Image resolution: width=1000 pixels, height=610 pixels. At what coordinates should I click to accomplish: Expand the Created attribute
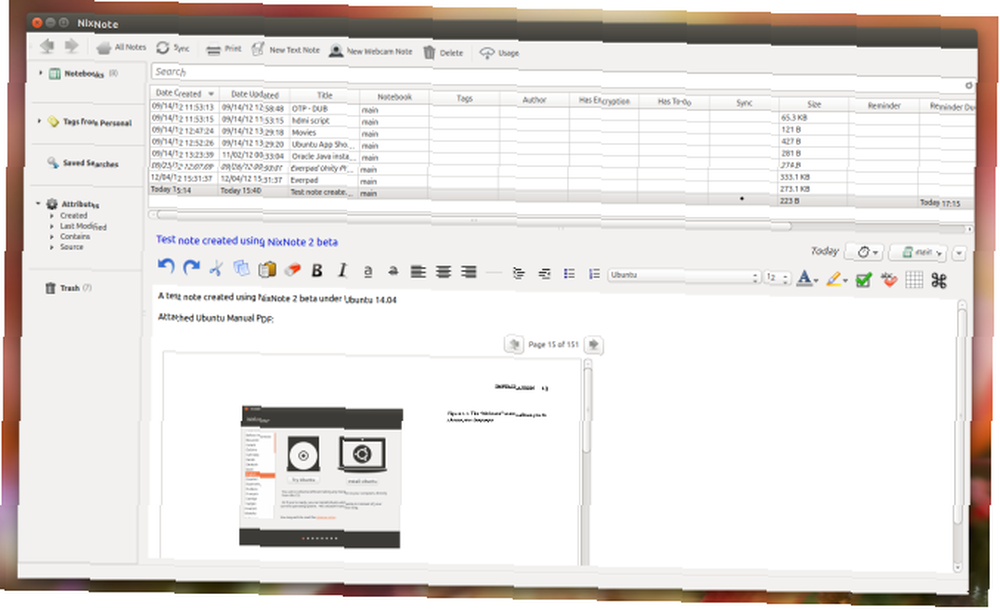click(52, 216)
